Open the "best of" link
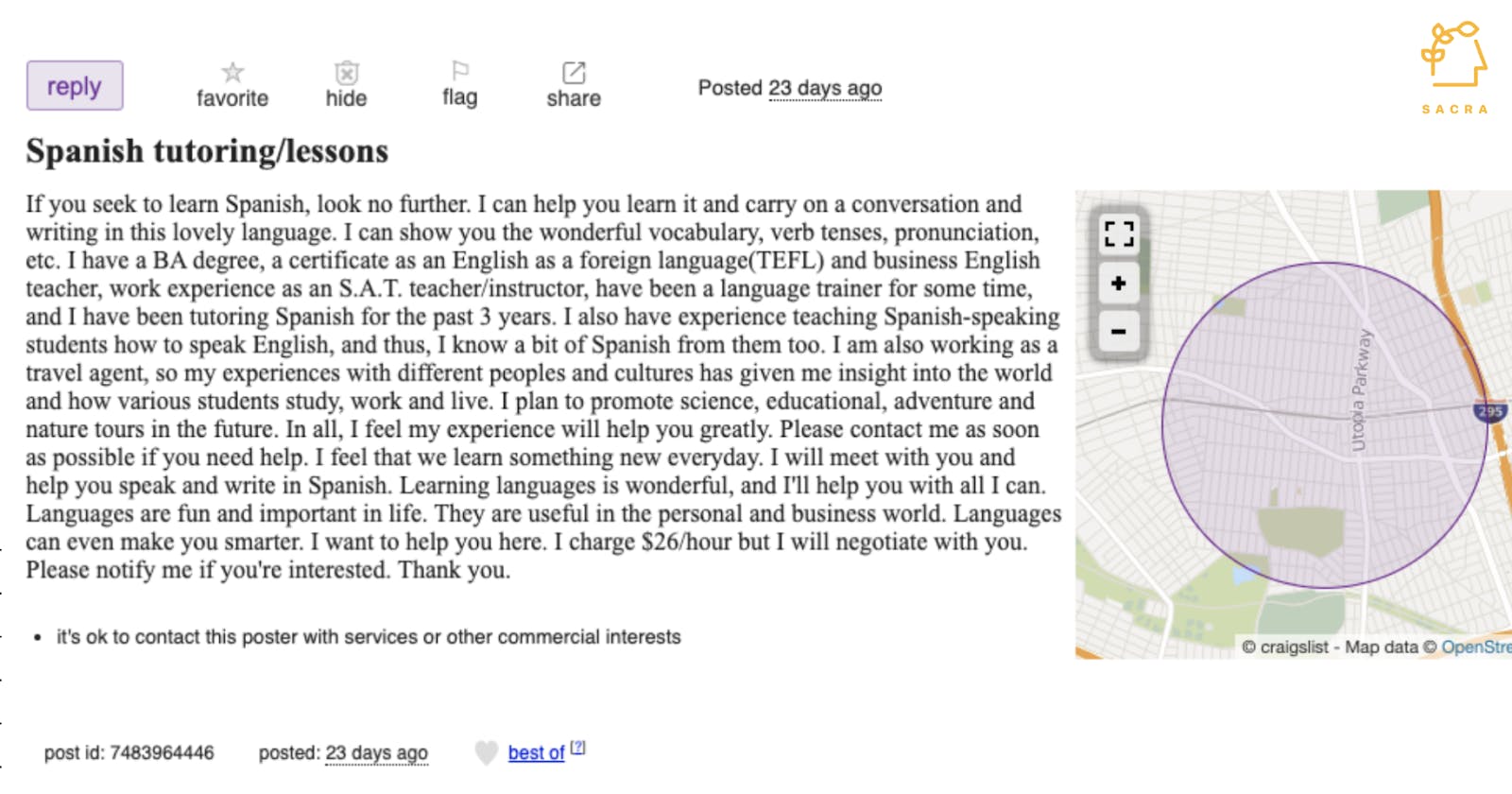This screenshot has width=1512, height=794. tap(536, 753)
